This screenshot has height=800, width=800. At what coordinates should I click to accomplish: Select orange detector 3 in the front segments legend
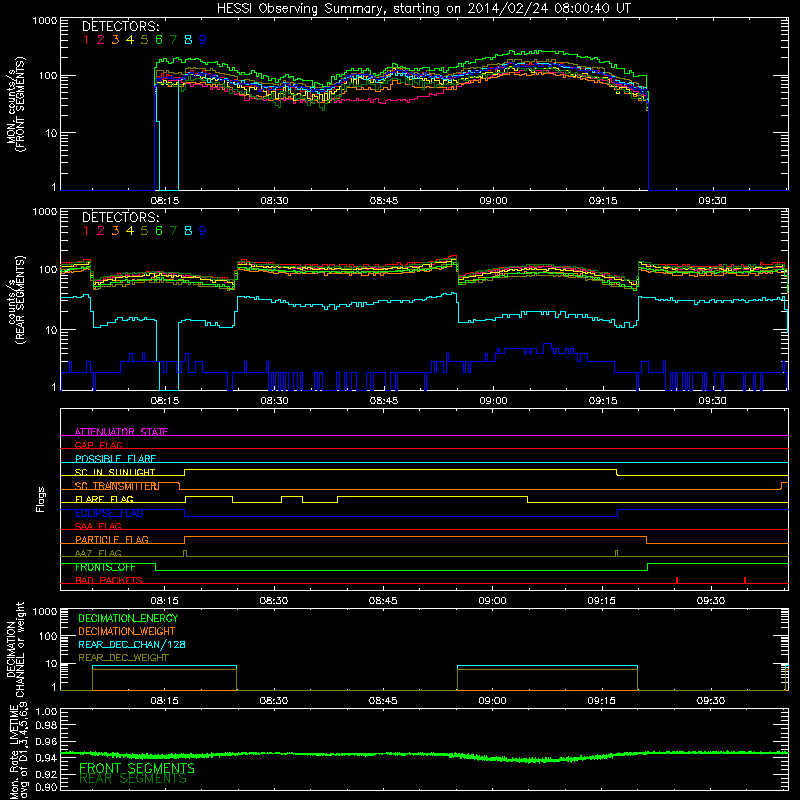click(115, 40)
